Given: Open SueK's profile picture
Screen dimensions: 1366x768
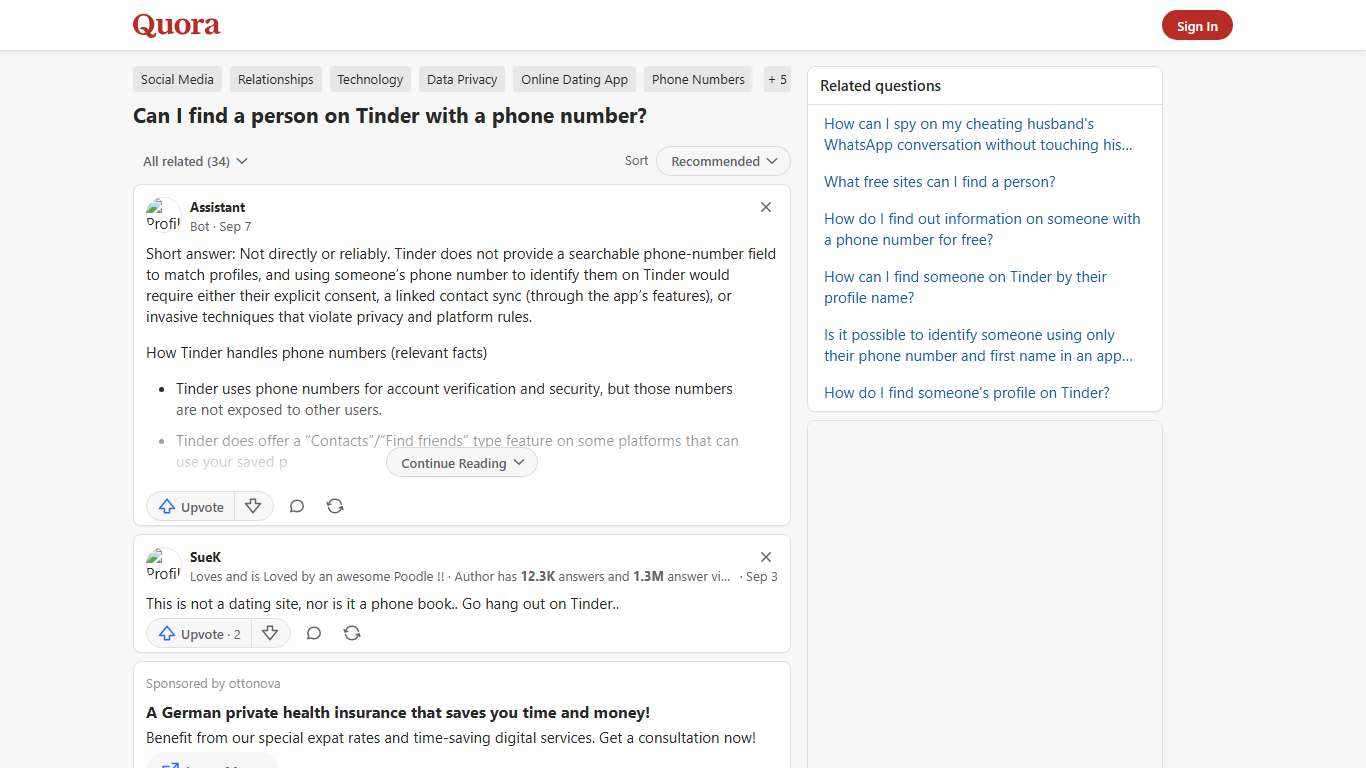Looking at the screenshot, I should coord(163,564).
